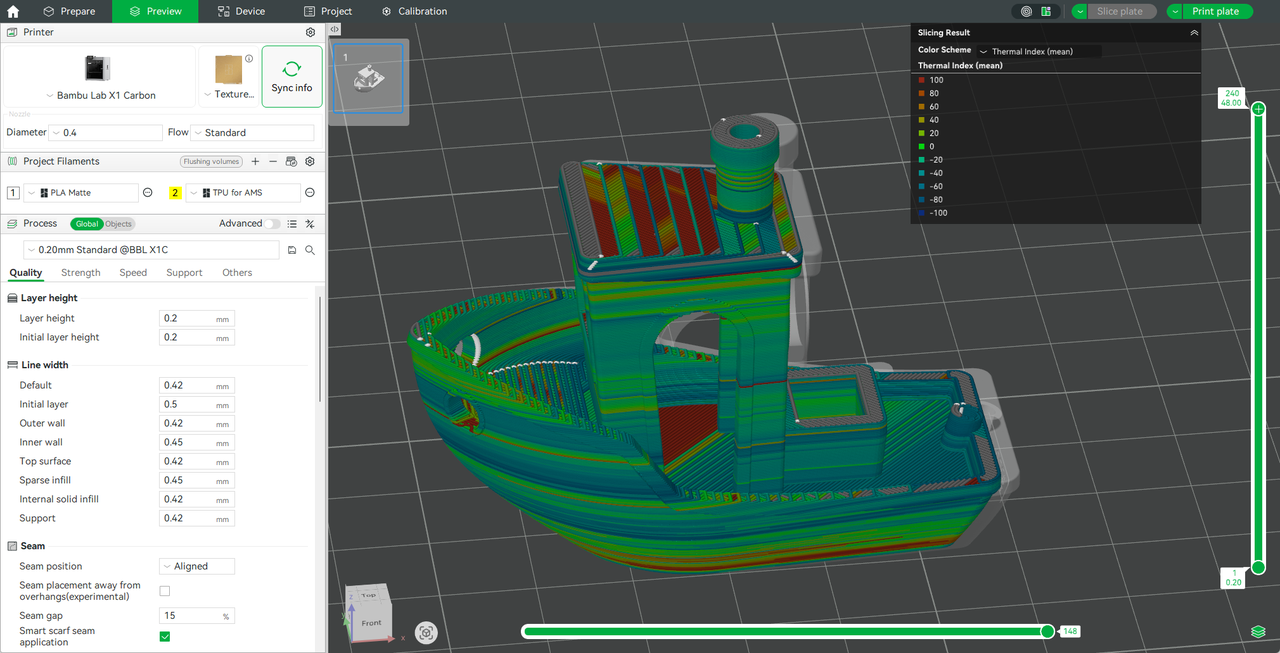This screenshot has width=1280, height=653.
Task: Click the horizontal move slider handle
Action: tap(1047, 631)
